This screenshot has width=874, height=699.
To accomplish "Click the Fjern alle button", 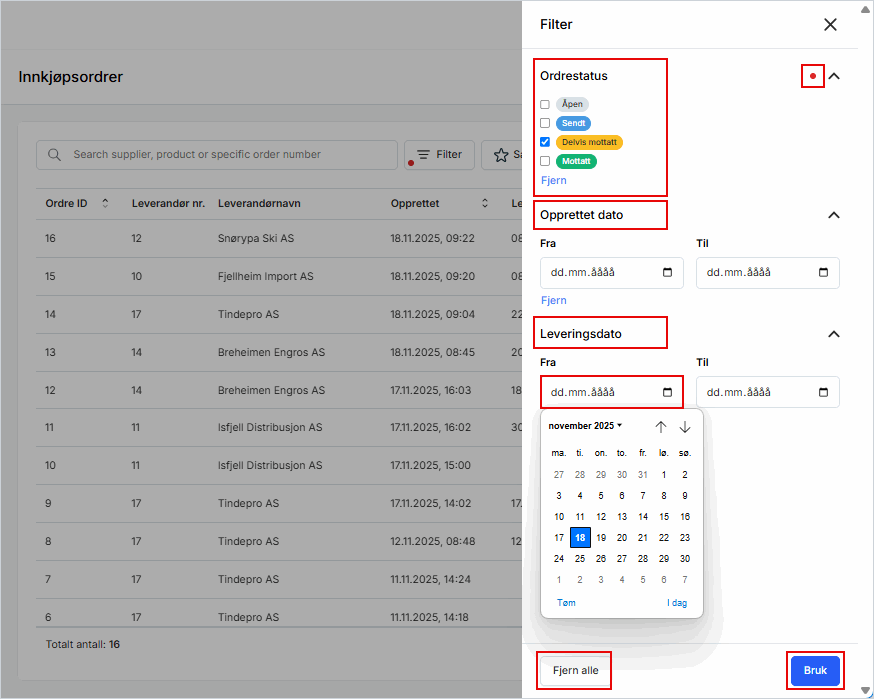I will click(x=575, y=670).
